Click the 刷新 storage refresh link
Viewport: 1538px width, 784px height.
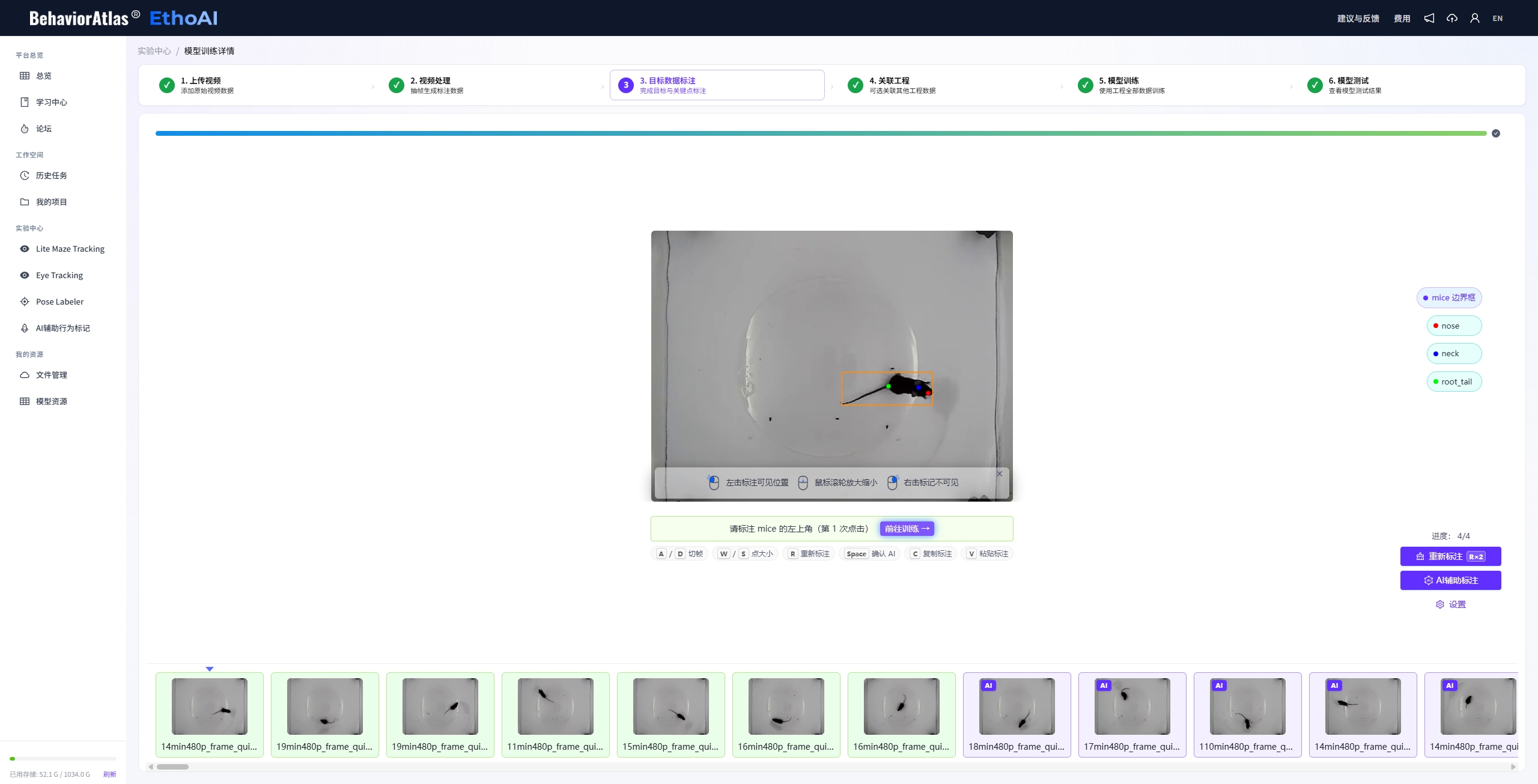[109, 774]
